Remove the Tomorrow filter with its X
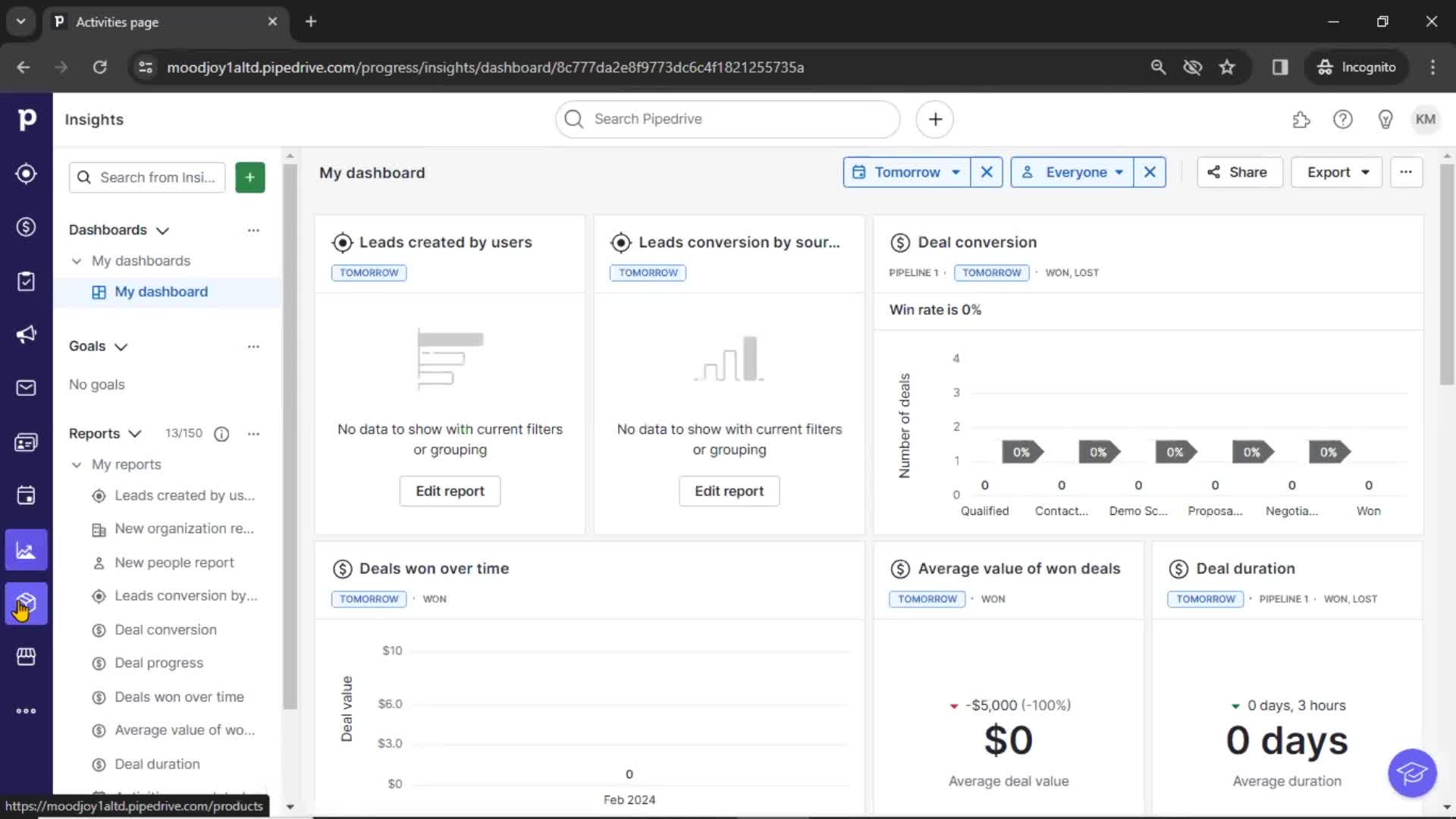Image resolution: width=1456 pixels, height=819 pixels. click(x=986, y=172)
